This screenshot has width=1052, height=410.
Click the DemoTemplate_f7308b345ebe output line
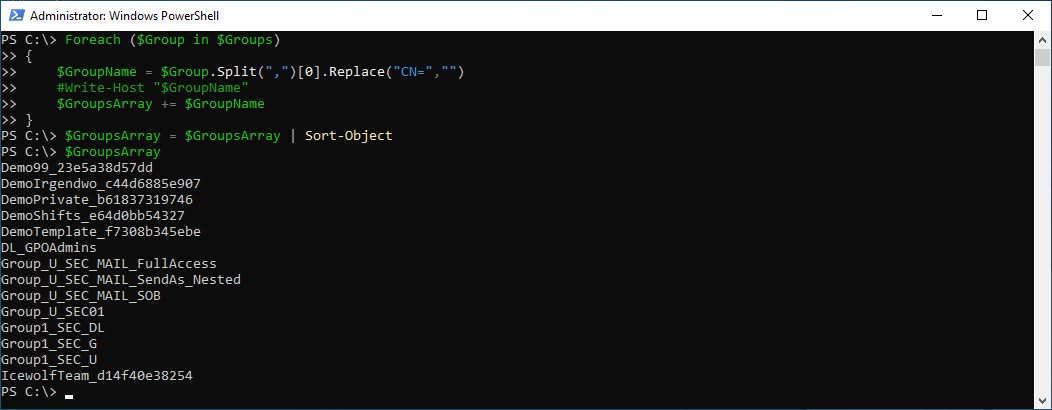[x=101, y=232]
